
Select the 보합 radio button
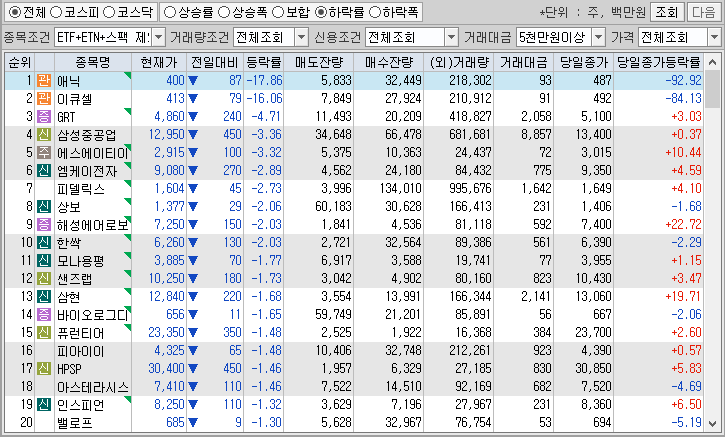(278, 12)
